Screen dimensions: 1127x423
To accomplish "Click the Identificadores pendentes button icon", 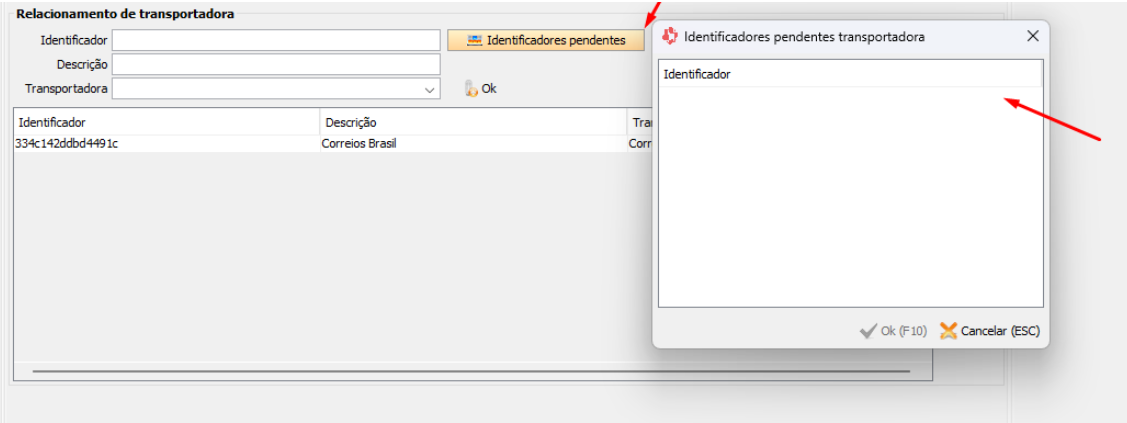I will pos(475,40).
